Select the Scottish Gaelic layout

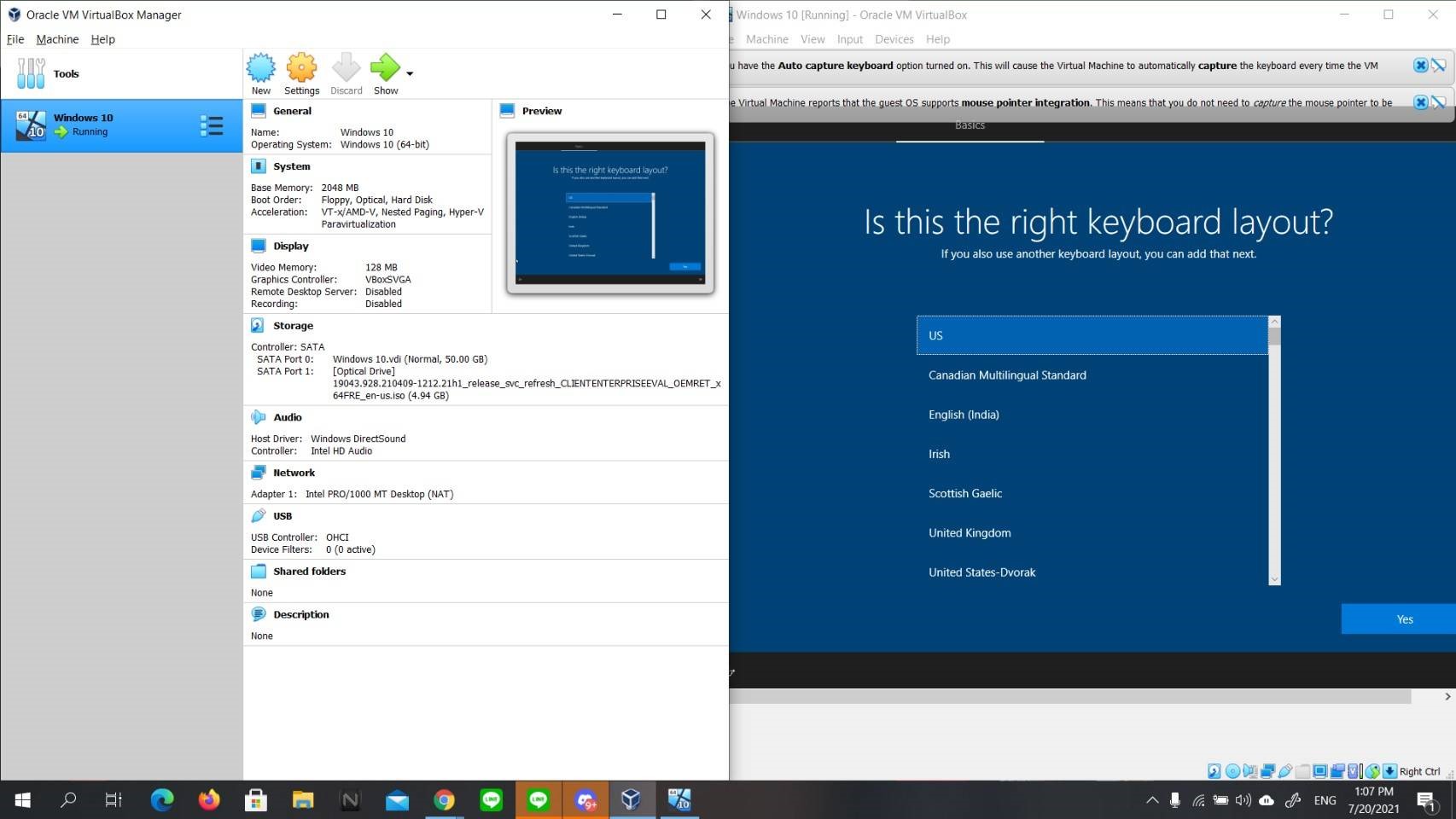1092,493
